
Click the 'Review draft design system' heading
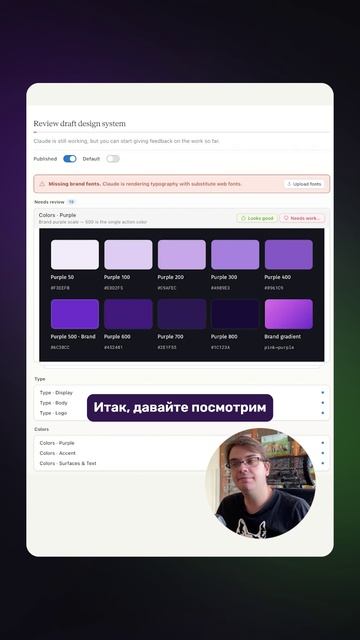coord(80,124)
